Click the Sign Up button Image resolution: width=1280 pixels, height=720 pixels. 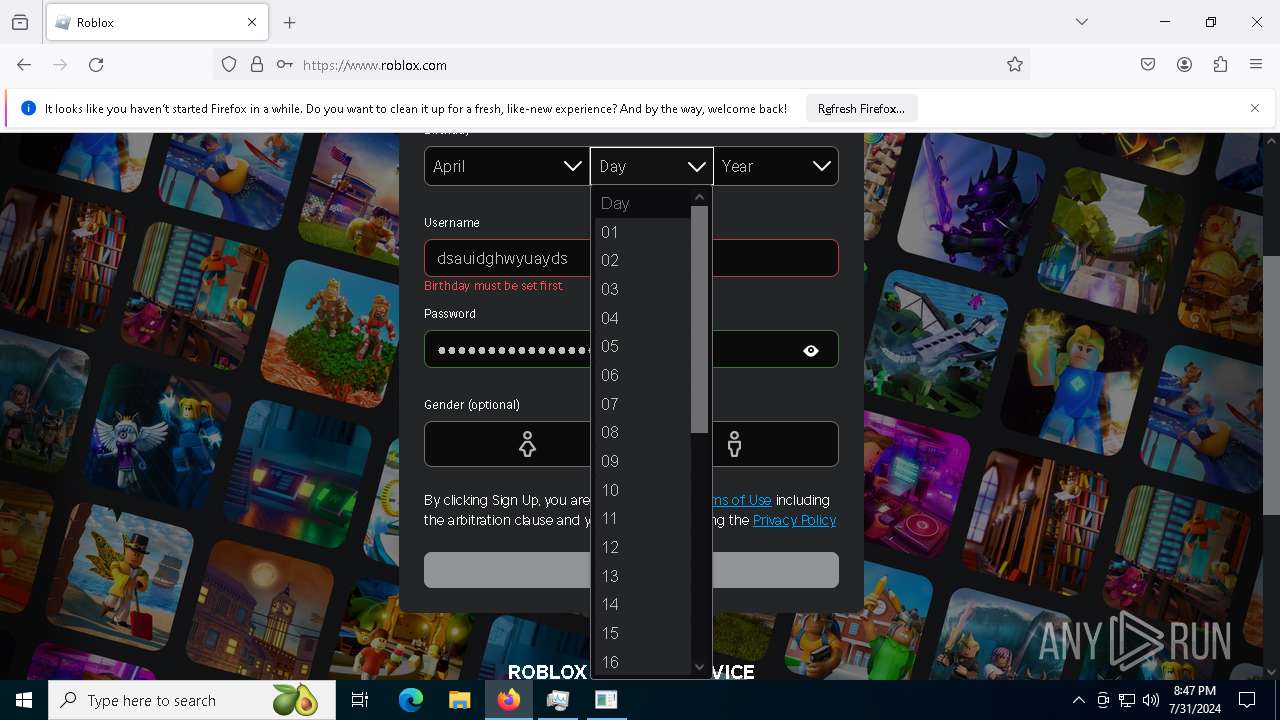pyautogui.click(x=631, y=570)
